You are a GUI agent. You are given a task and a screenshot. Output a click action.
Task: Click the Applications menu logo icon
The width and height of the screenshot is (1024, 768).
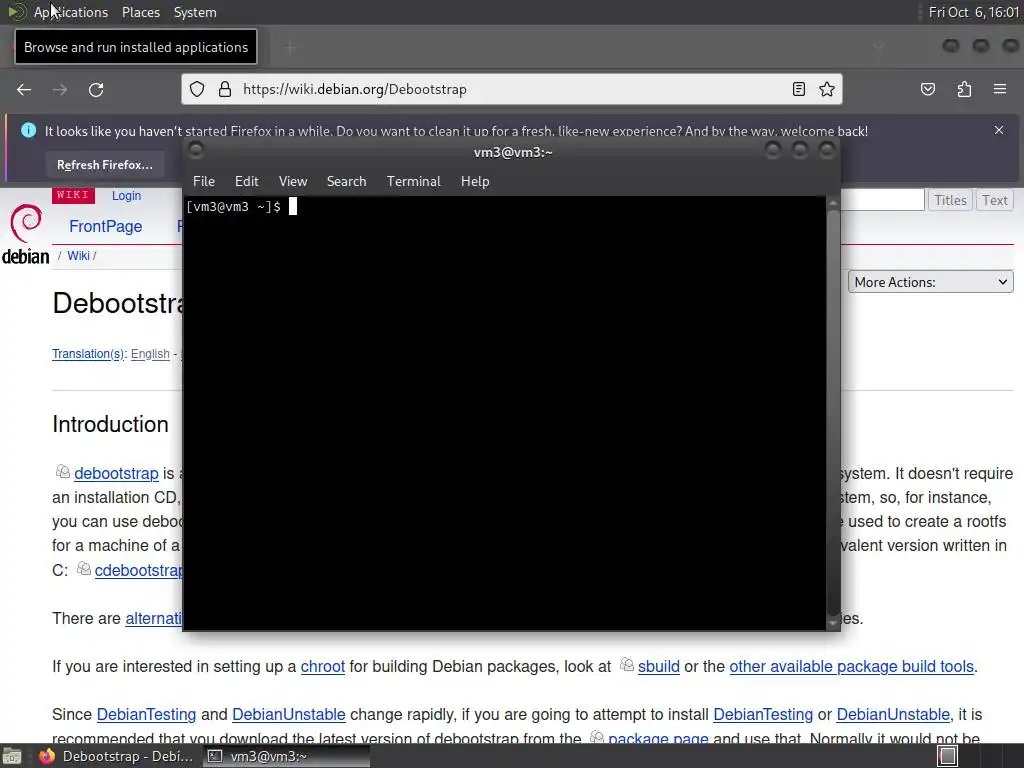tap(16, 12)
